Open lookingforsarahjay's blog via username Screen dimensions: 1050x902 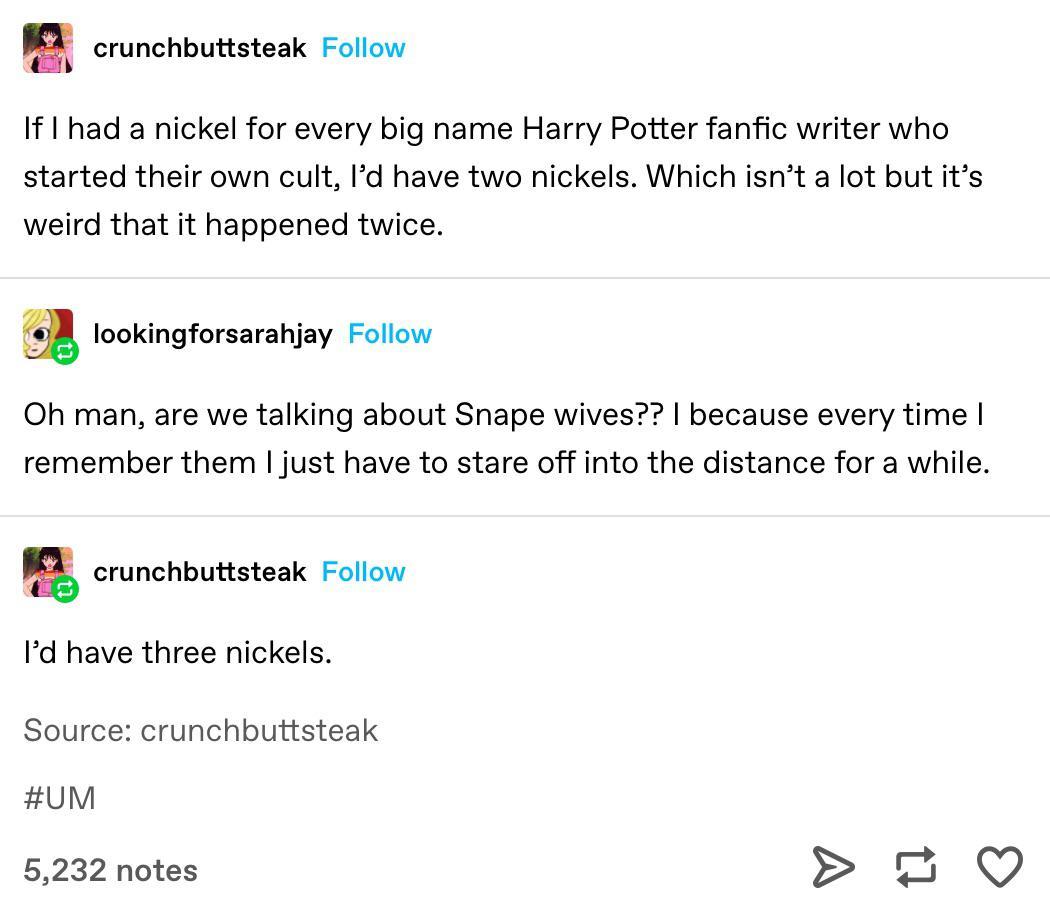pos(212,333)
